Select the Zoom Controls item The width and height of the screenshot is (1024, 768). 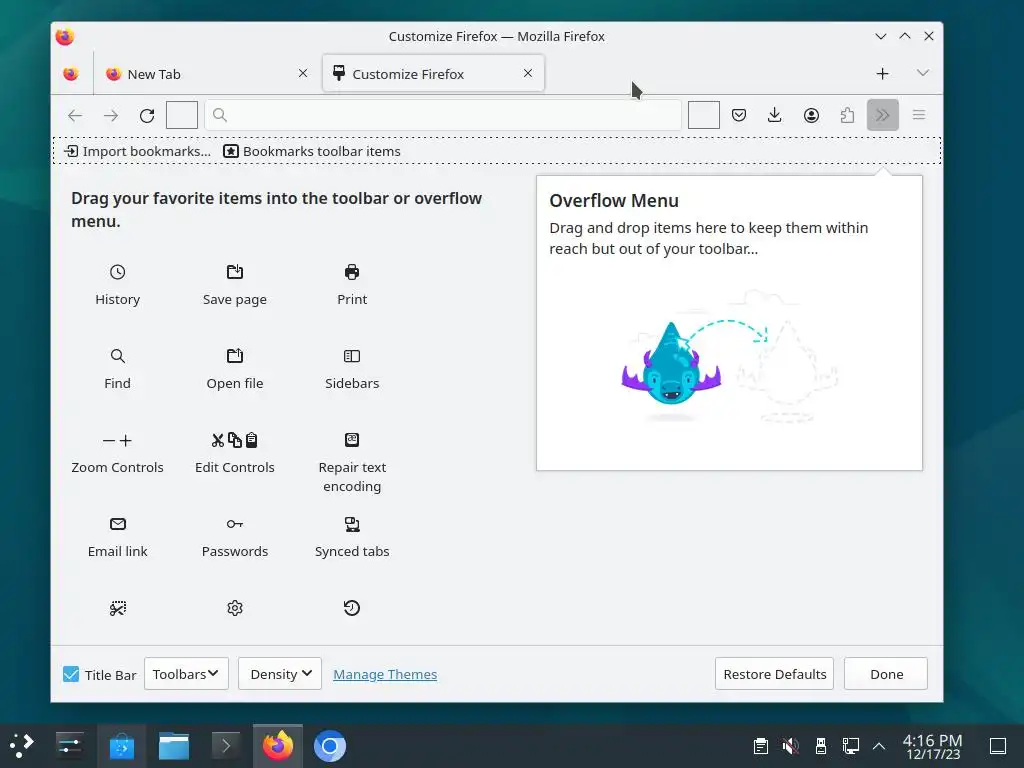[x=118, y=453]
